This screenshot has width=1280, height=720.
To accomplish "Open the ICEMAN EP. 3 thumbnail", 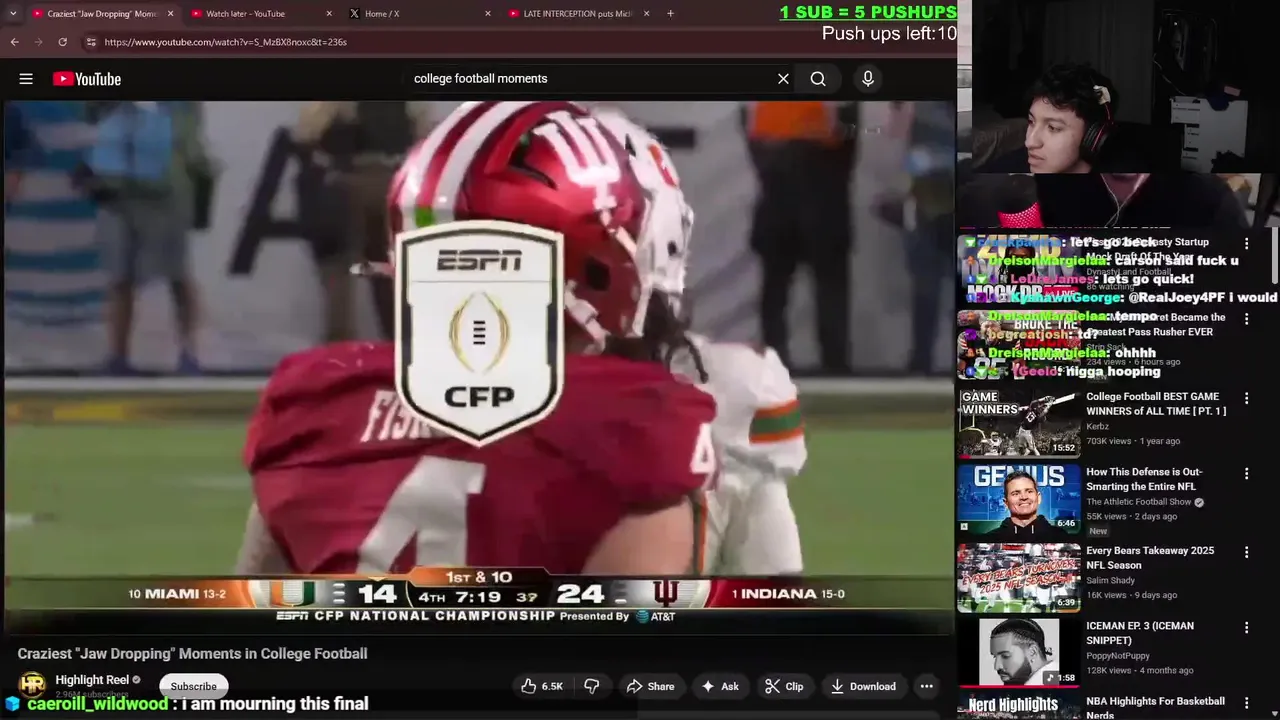I will click(x=1019, y=652).
